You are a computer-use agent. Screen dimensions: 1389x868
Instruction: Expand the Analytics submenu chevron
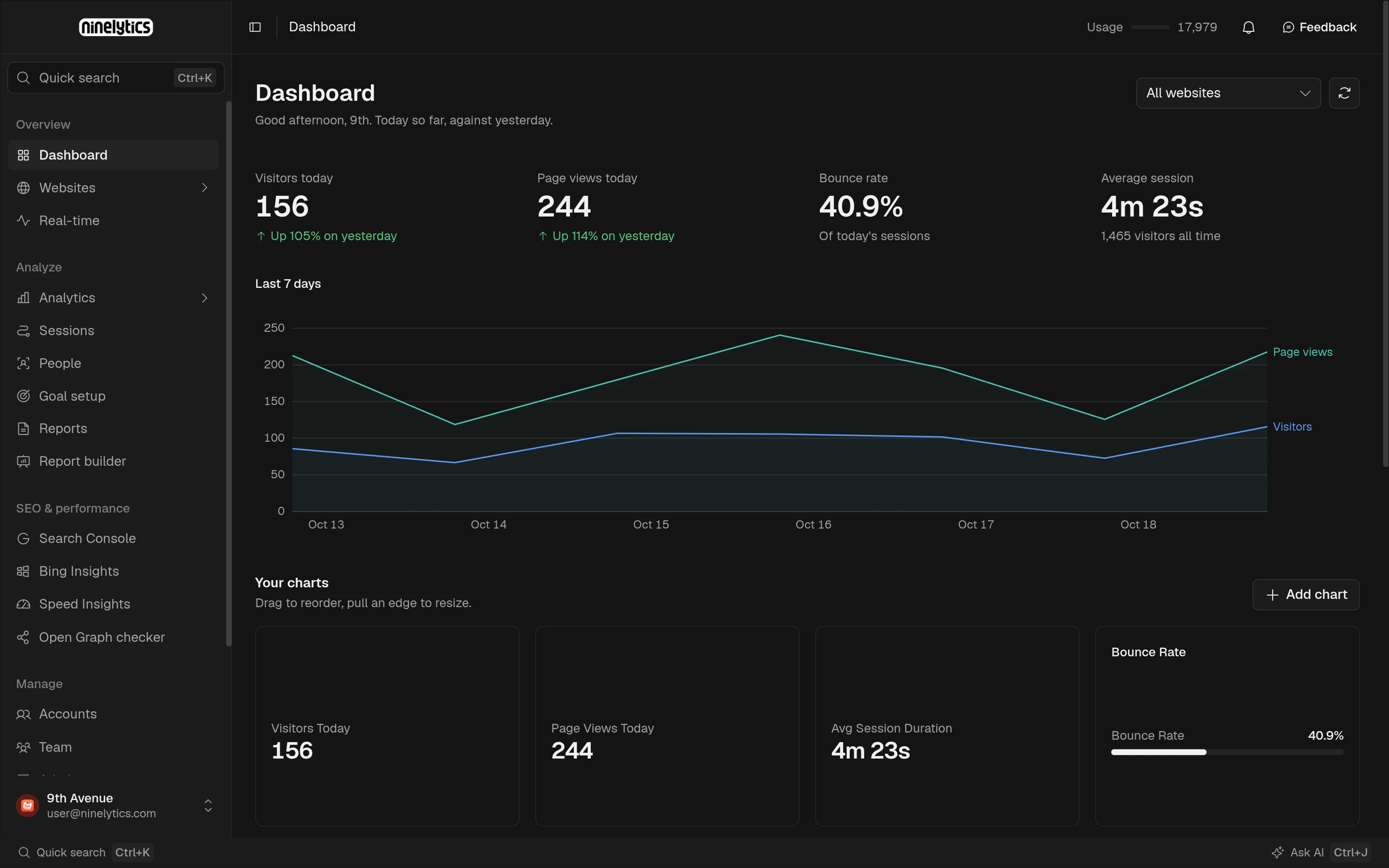tap(204, 298)
